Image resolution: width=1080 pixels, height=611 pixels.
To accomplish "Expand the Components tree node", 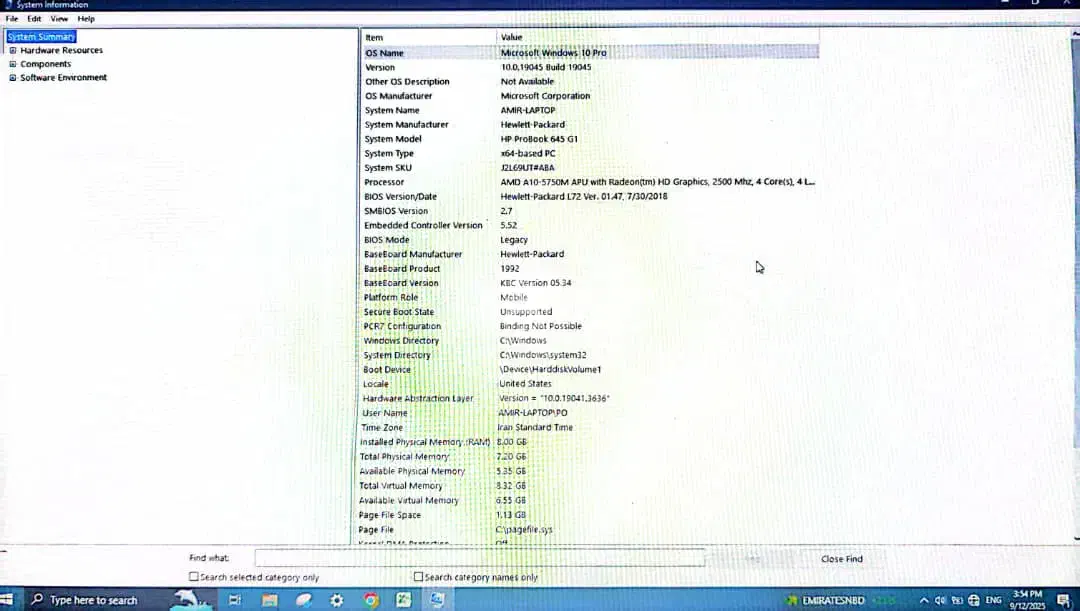I will tap(13, 64).
